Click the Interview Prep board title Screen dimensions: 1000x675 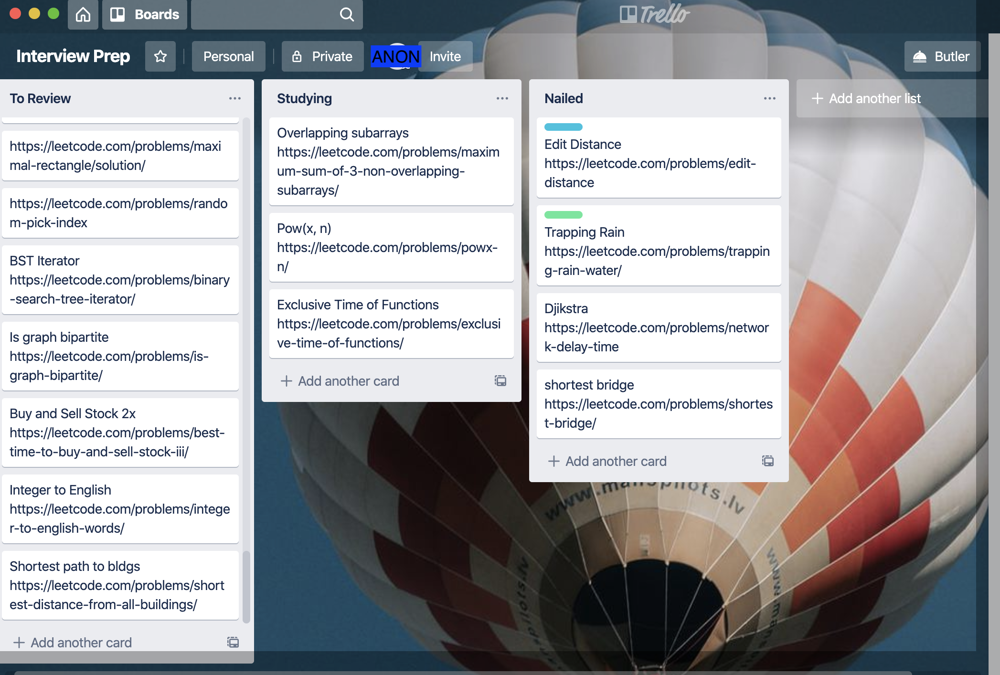click(x=73, y=57)
